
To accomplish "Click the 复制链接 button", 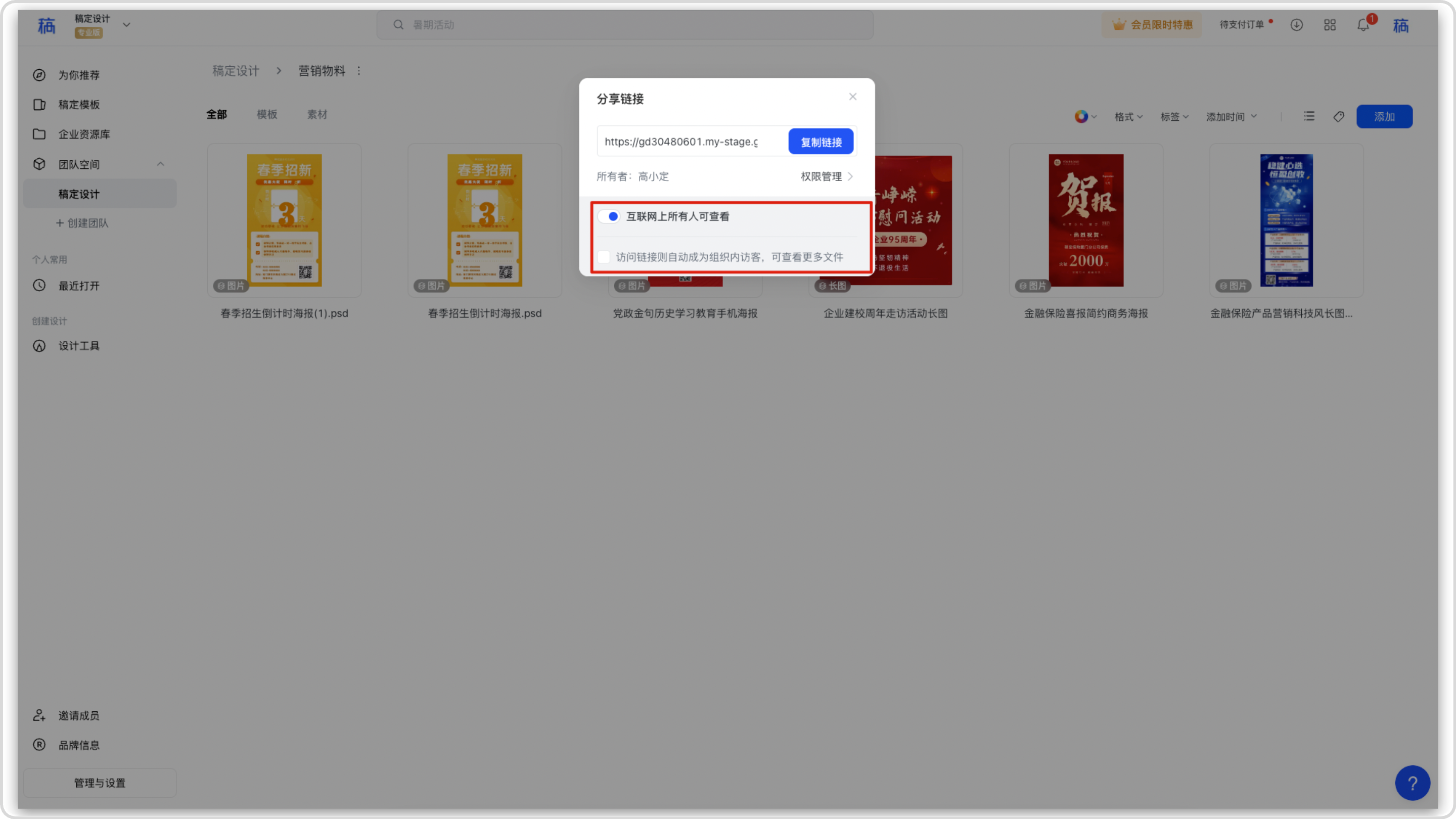I will click(821, 142).
